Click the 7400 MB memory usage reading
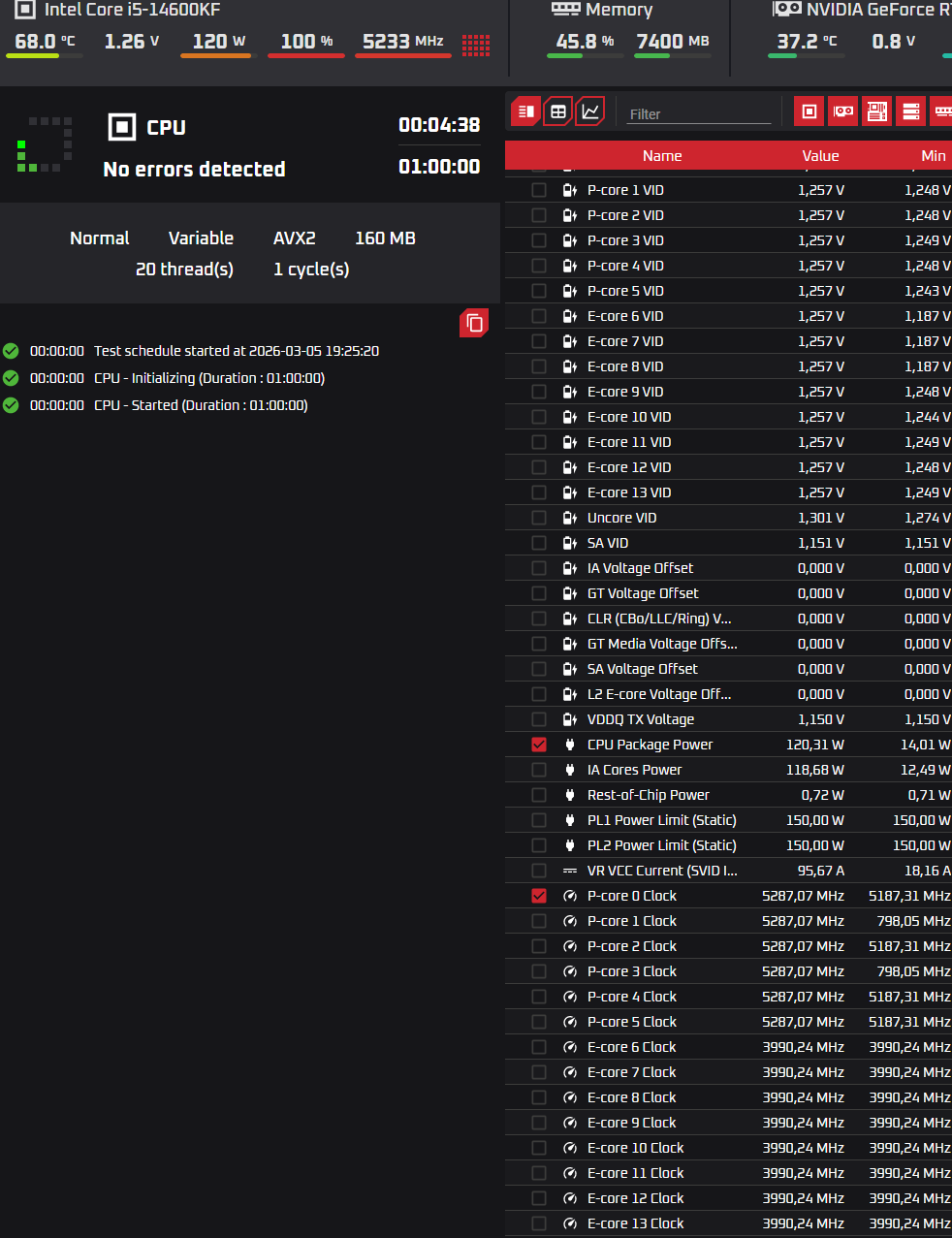The image size is (952, 1238). [673, 42]
